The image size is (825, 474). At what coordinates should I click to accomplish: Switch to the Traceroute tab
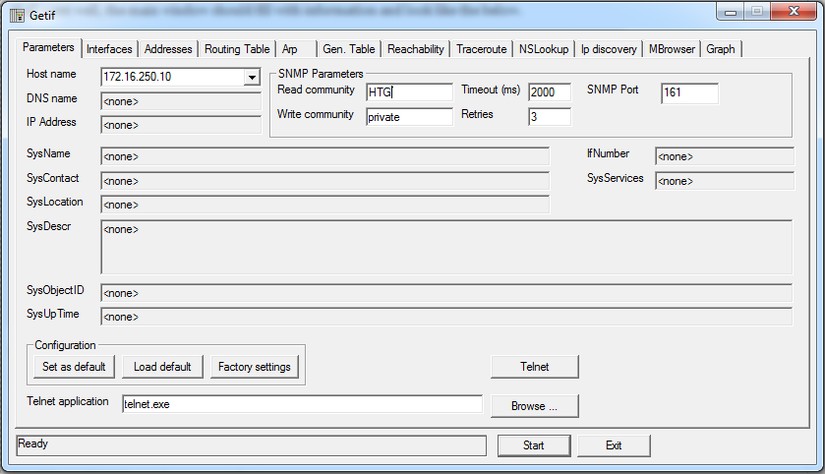click(x=481, y=49)
